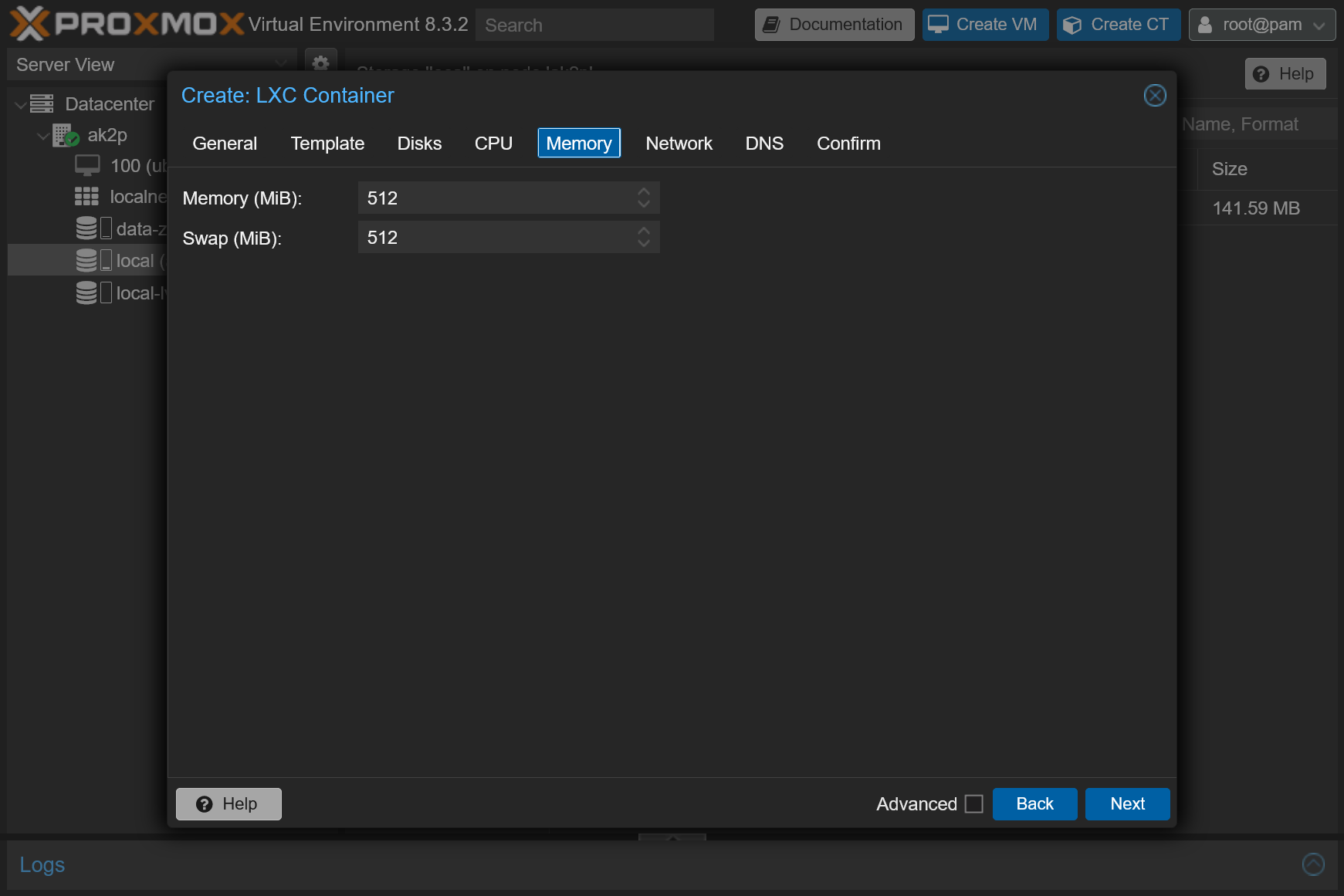Screen dimensions: 1344x896
Task: Focus the Memory (MiB) input field
Action: [509, 198]
